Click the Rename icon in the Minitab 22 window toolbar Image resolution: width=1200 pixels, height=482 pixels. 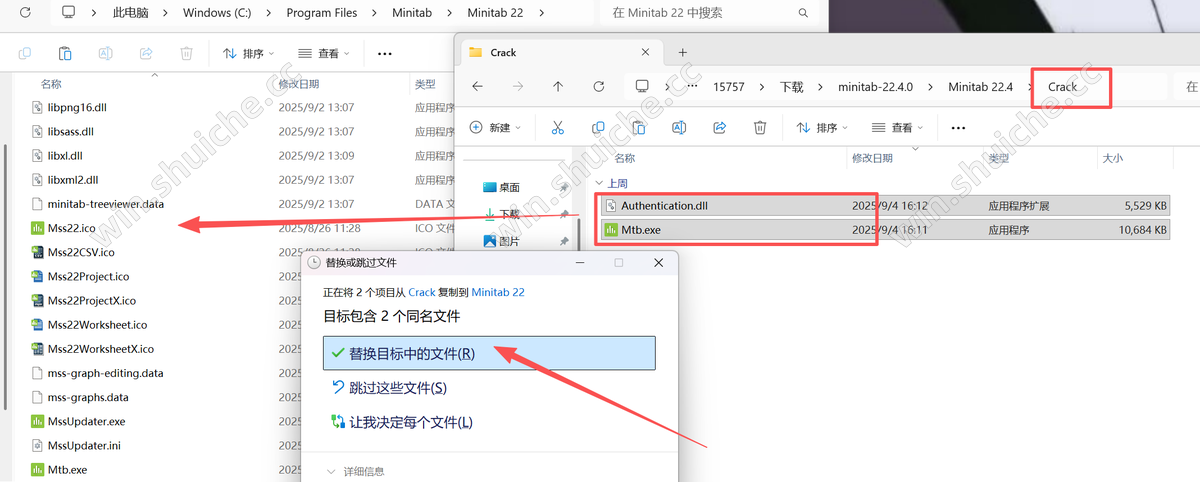click(105, 53)
